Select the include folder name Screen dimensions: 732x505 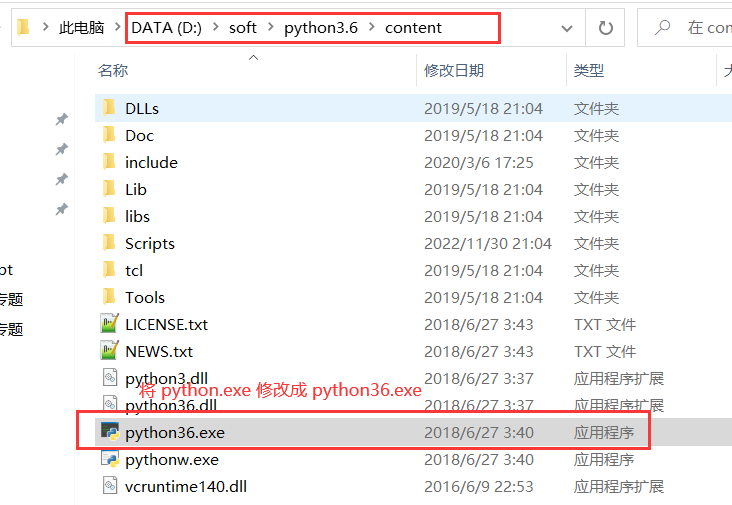pos(151,162)
